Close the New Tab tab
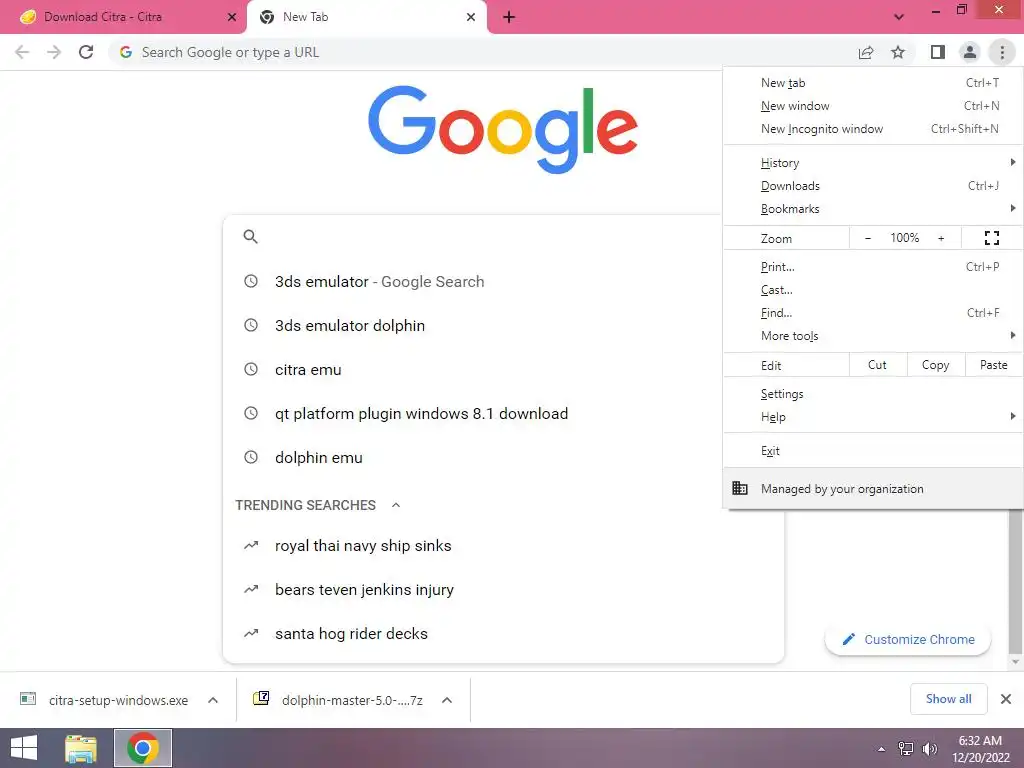The height and width of the screenshot is (768, 1024). [x=471, y=17]
